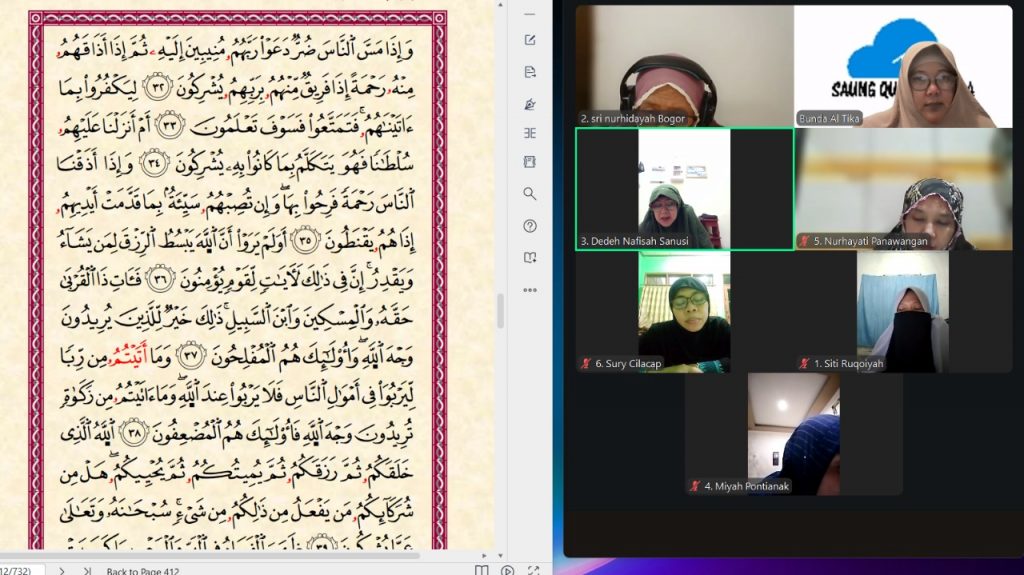1024x575 pixels.
Task: Click the page stamp icon in sidebar
Action: click(x=530, y=162)
